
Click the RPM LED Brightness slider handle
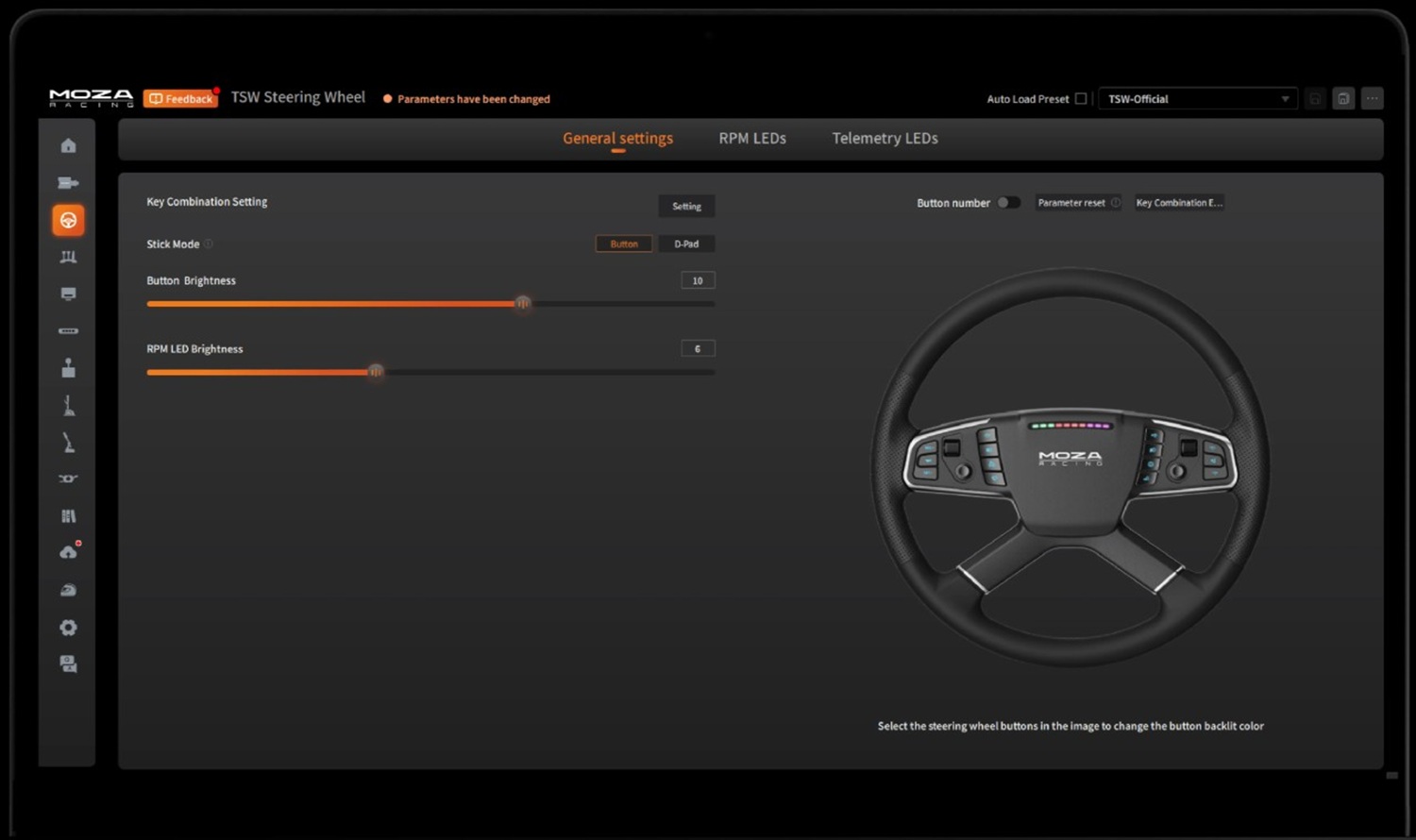tap(376, 372)
